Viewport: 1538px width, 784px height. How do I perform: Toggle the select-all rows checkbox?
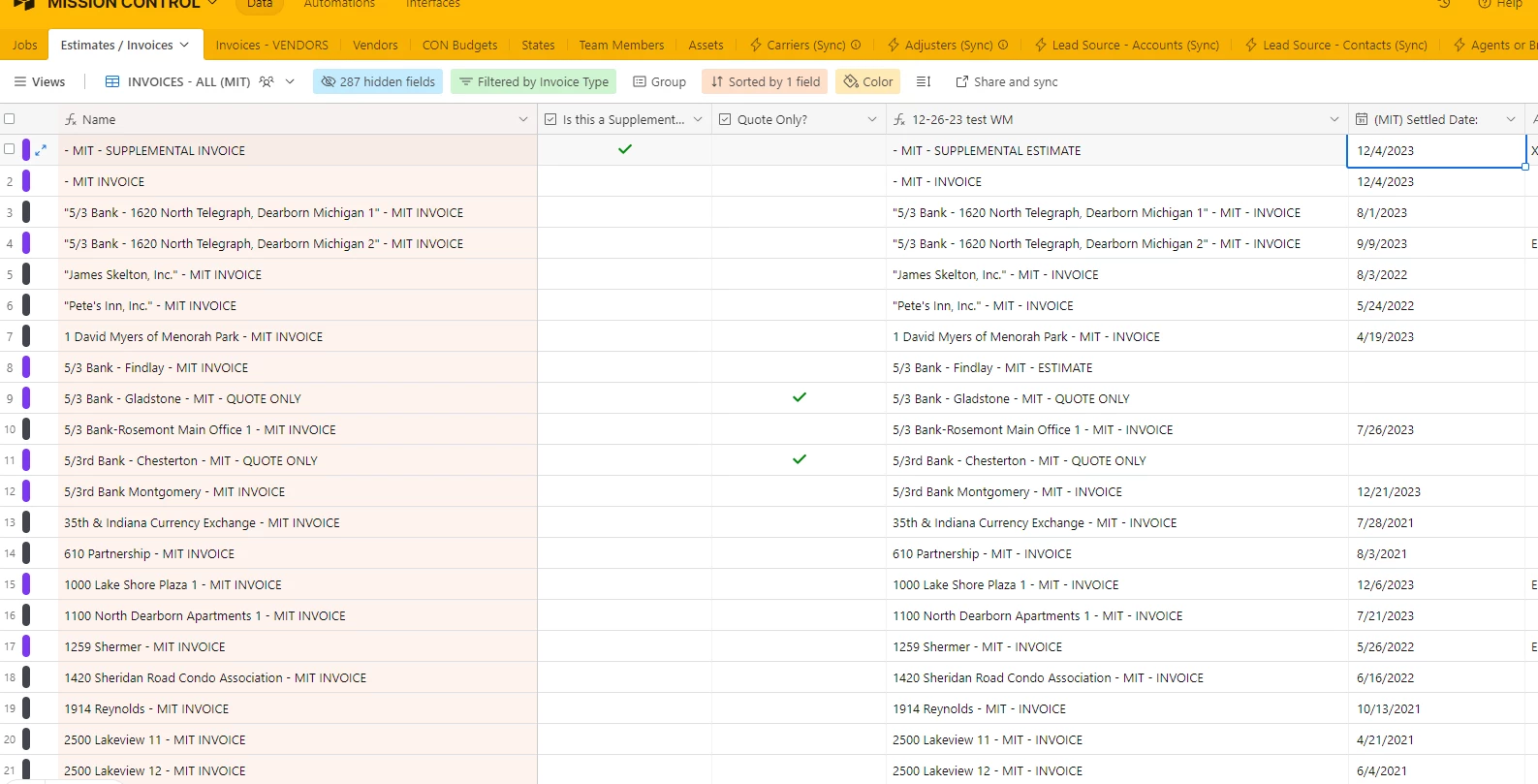coord(10,119)
